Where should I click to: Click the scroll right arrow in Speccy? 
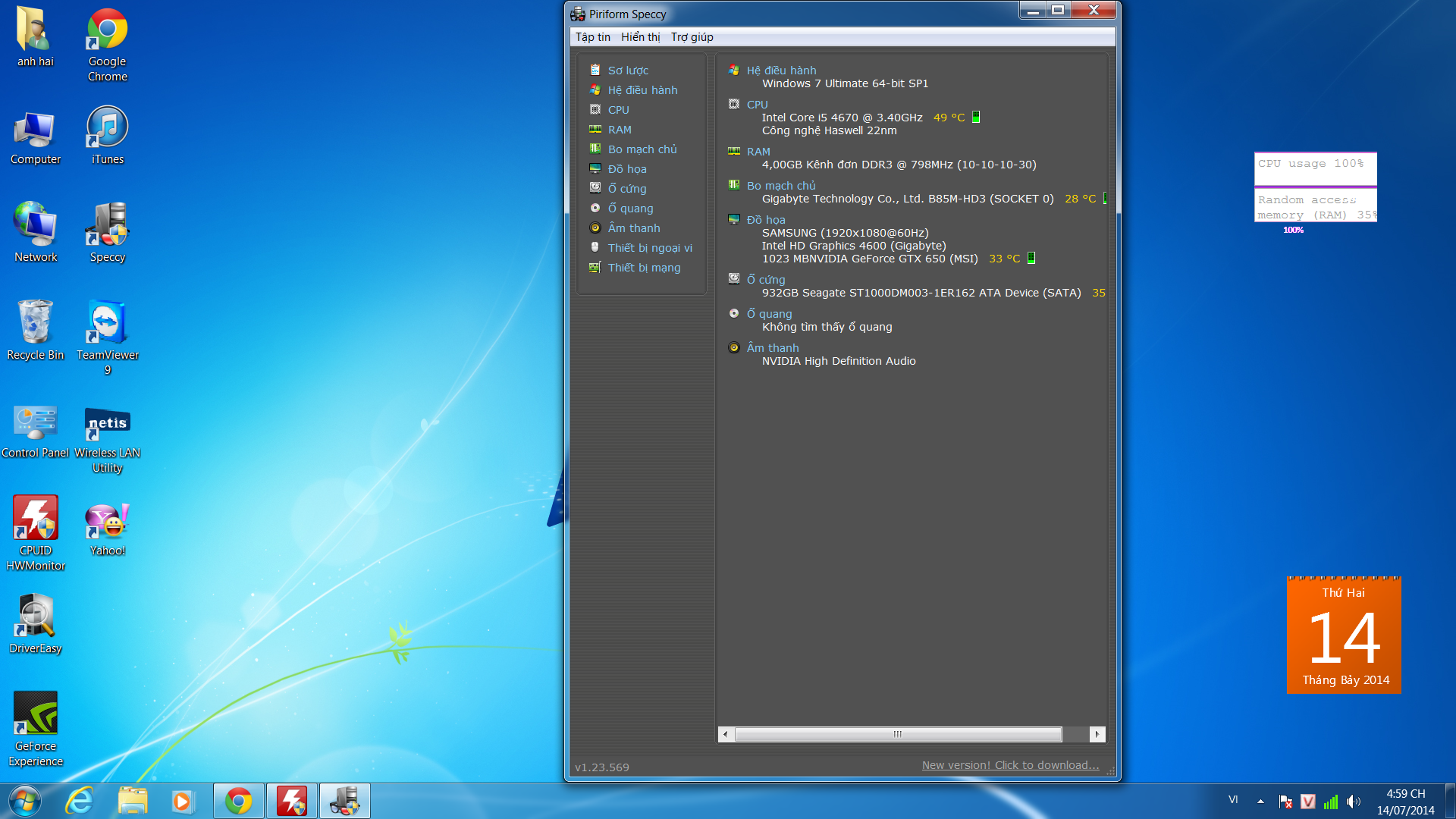1097,734
